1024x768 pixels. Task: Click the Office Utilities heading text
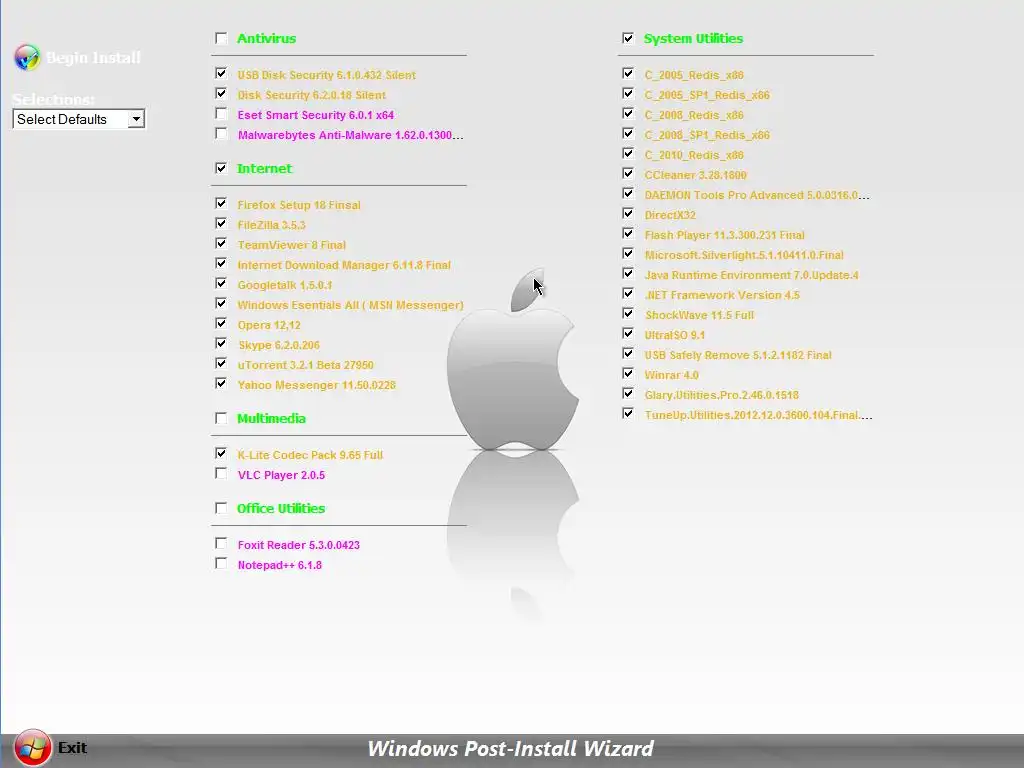tap(281, 509)
